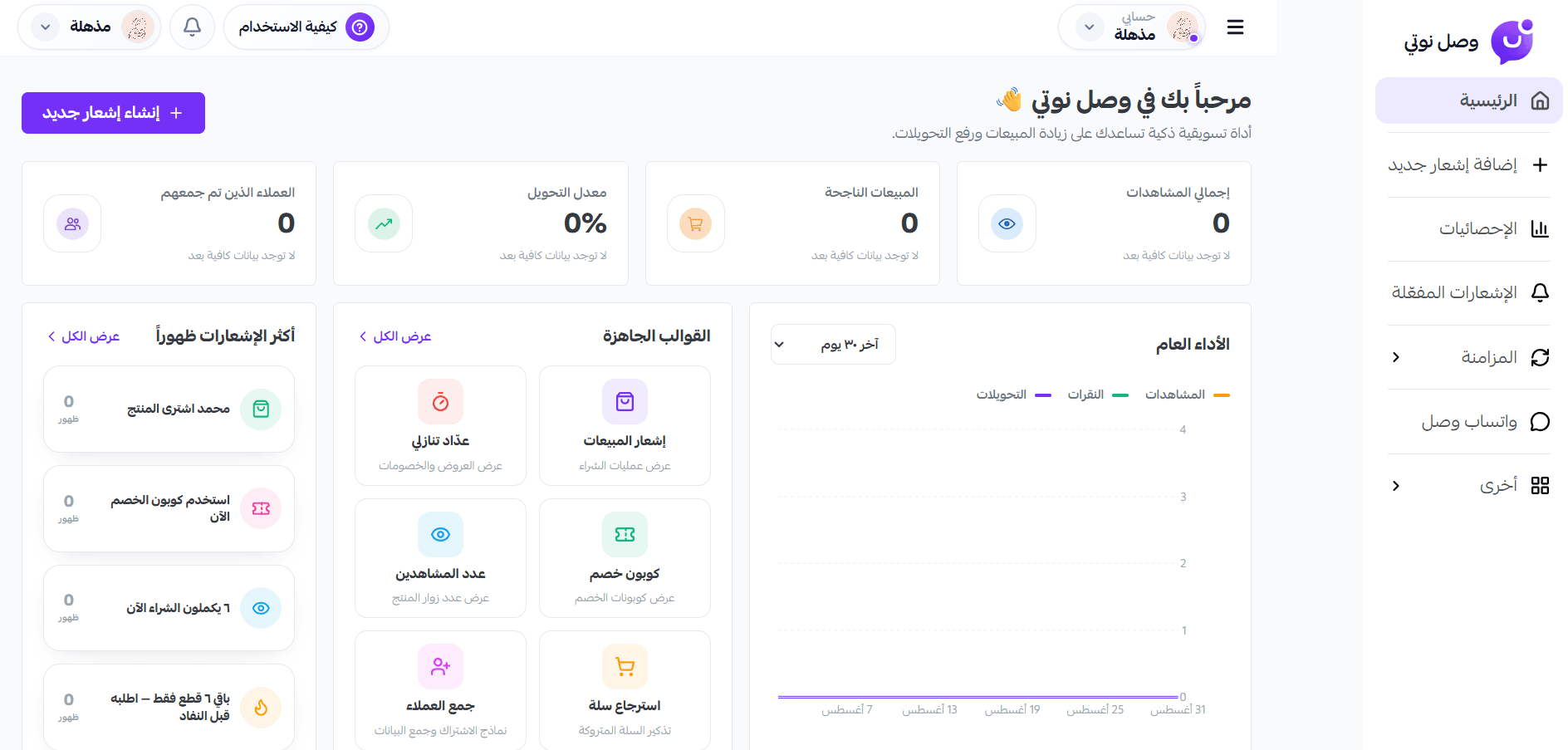Image resolution: width=1568 pixels, height=750 pixels.
Task: Click the 31 أغسطس axis label
Action: point(1178,710)
